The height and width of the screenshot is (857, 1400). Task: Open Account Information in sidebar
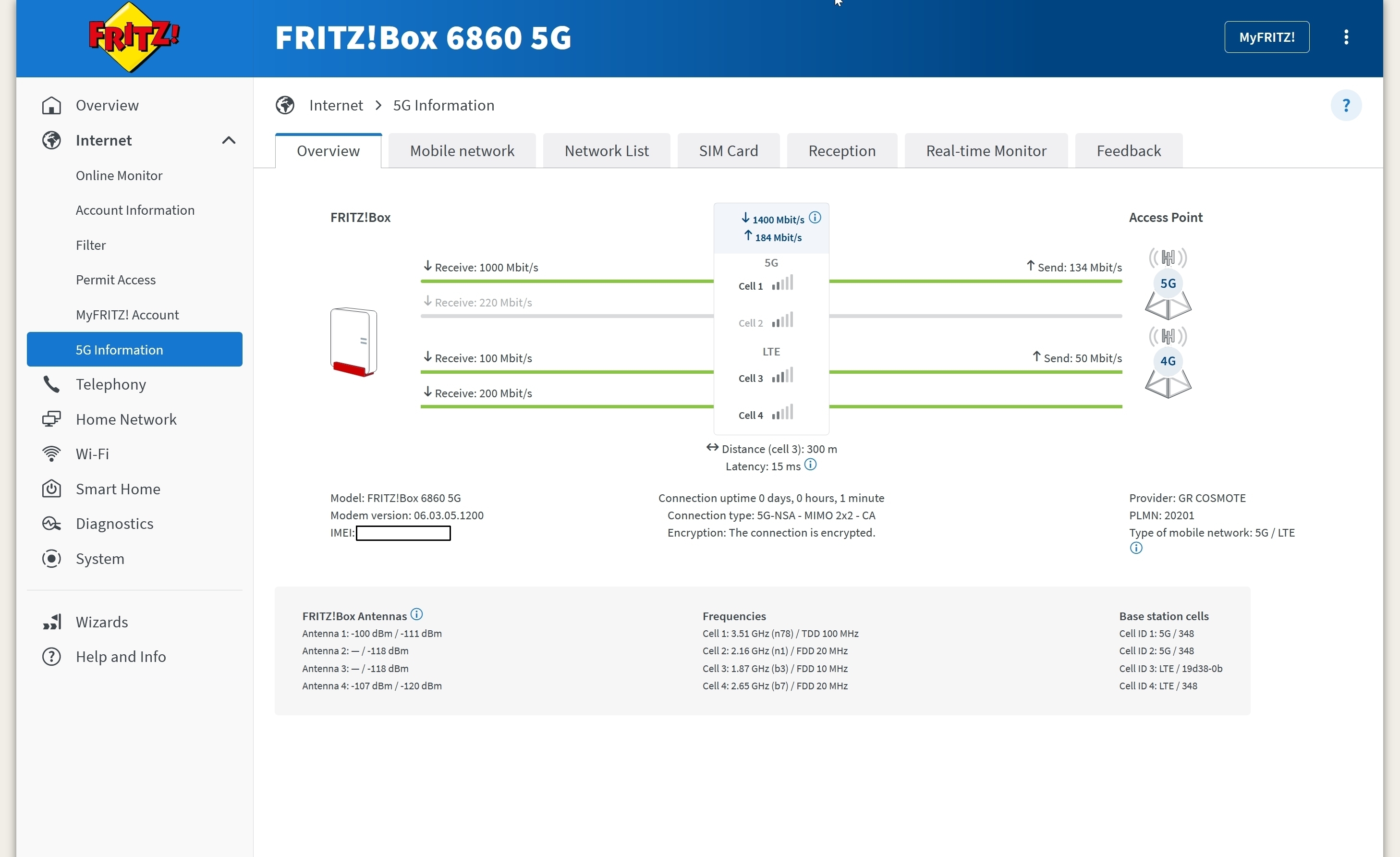pos(135,210)
